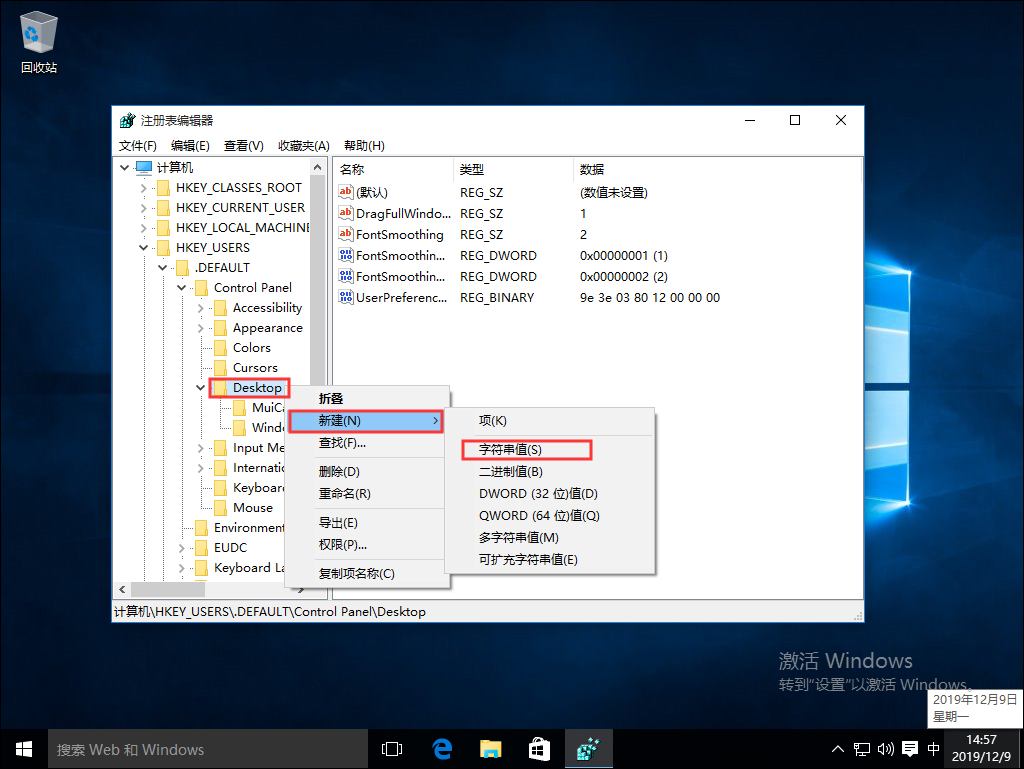The height and width of the screenshot is (769, 1024).
Task: Click the Task View icon on the taskbar
Action: coord(391,748)
